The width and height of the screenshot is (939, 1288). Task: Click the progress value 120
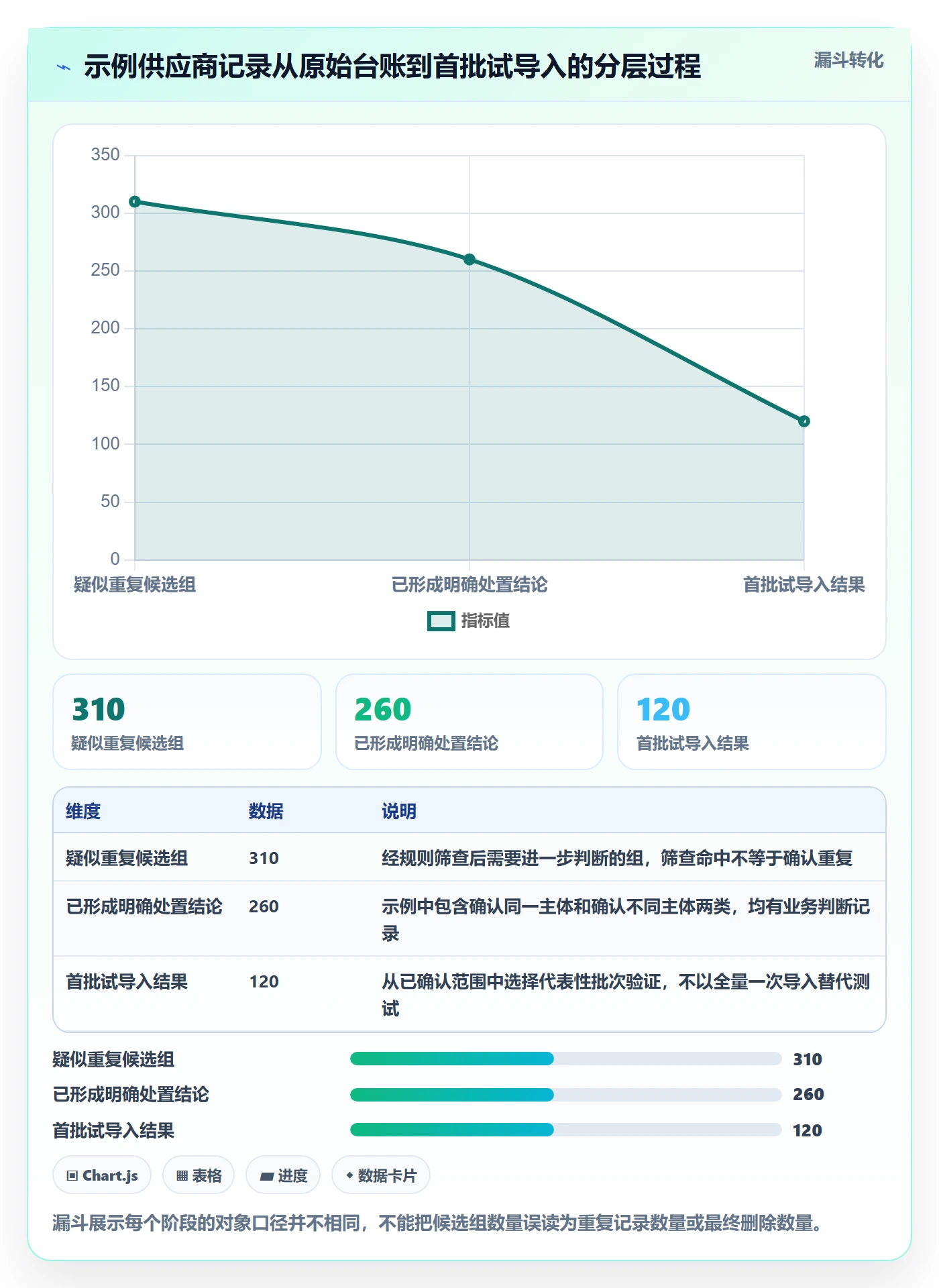808,1131
